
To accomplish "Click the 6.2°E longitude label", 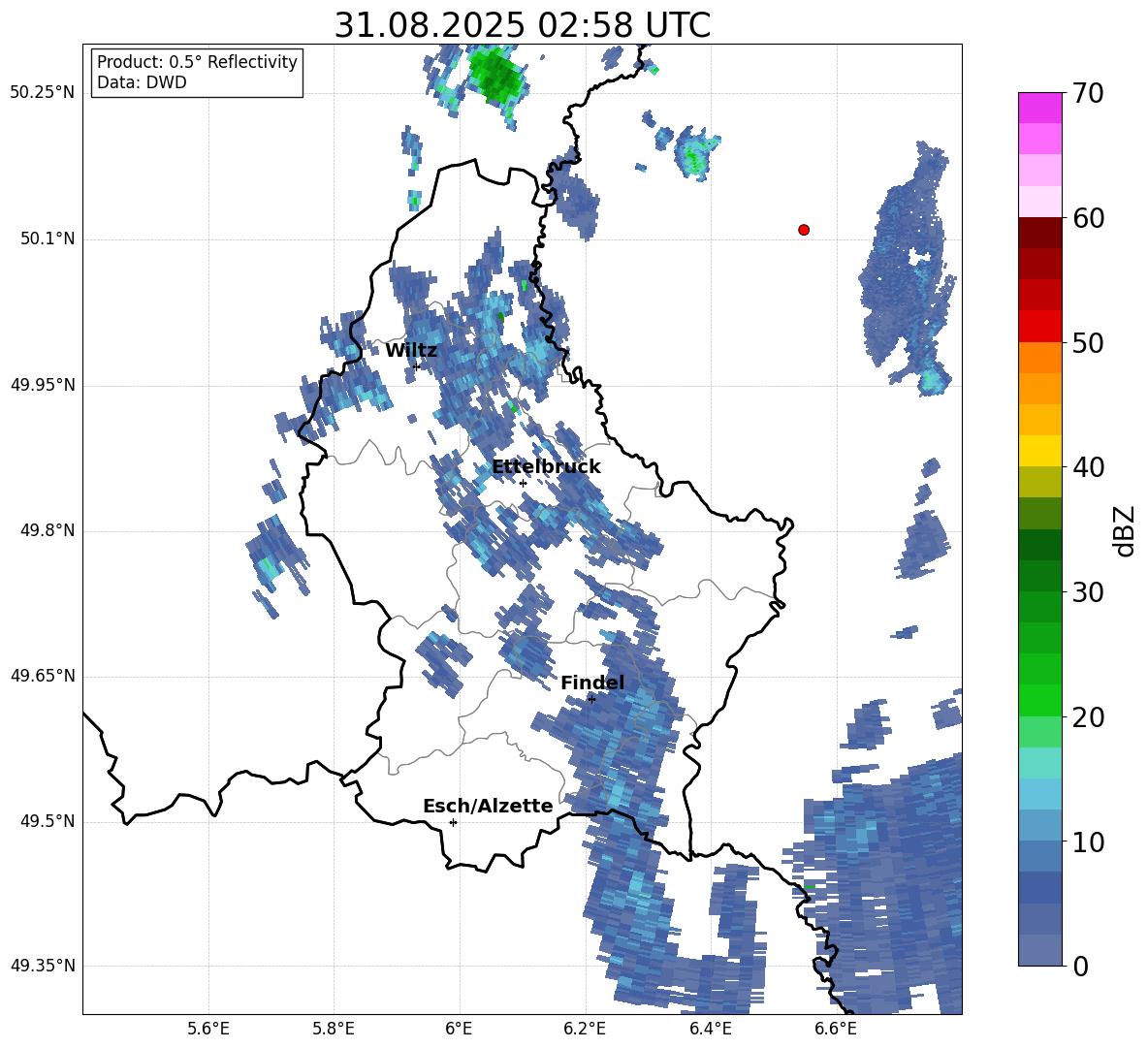I will tap(585, 1029).
